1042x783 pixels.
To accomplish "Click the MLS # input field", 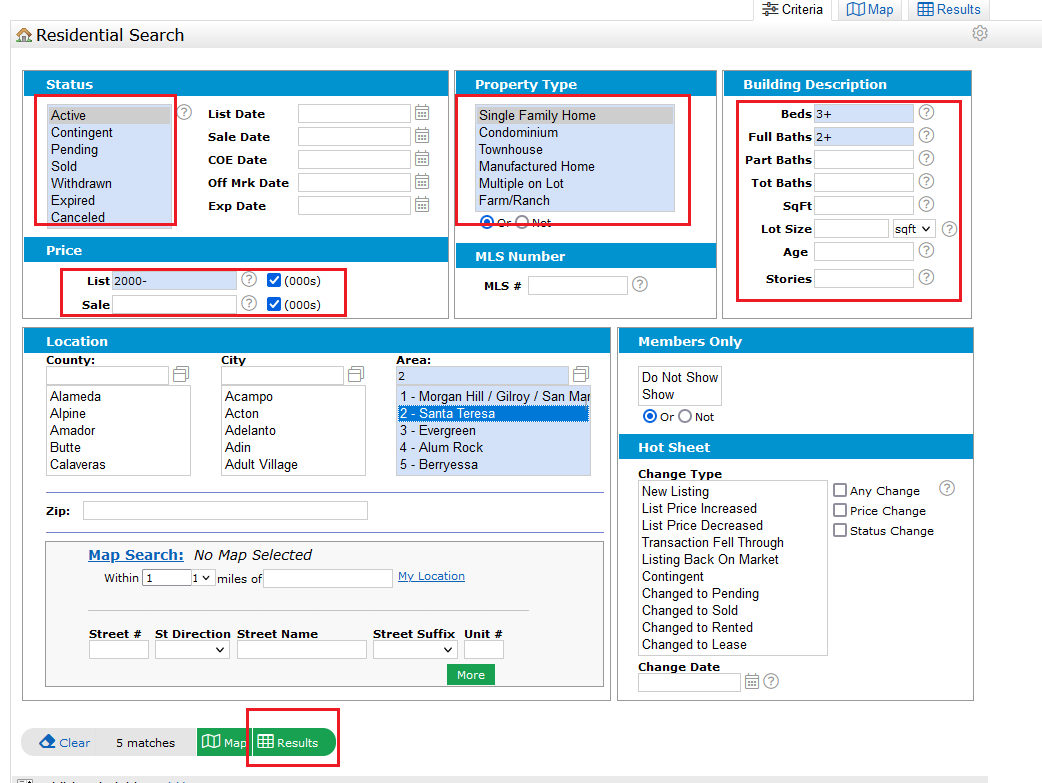I will click(x=577, y=285).
